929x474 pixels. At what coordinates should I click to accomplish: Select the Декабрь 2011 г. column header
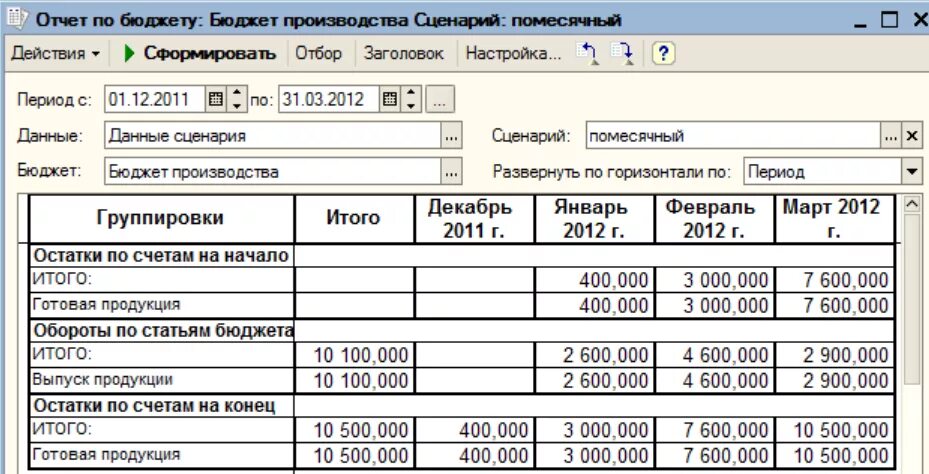pyautogui.click(x=474, y=218)
